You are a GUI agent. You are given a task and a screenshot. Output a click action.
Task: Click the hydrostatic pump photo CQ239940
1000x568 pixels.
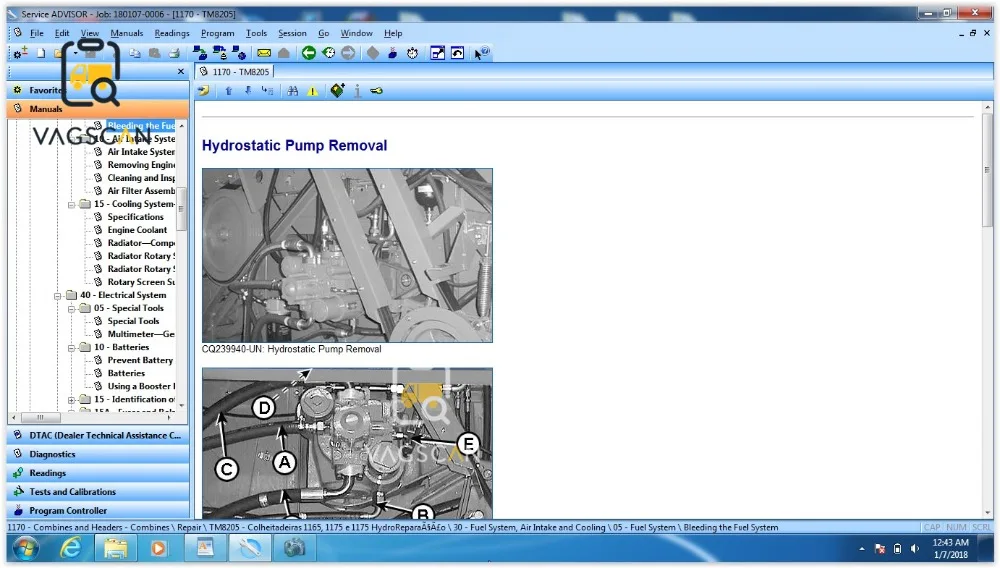pos(348,255)
